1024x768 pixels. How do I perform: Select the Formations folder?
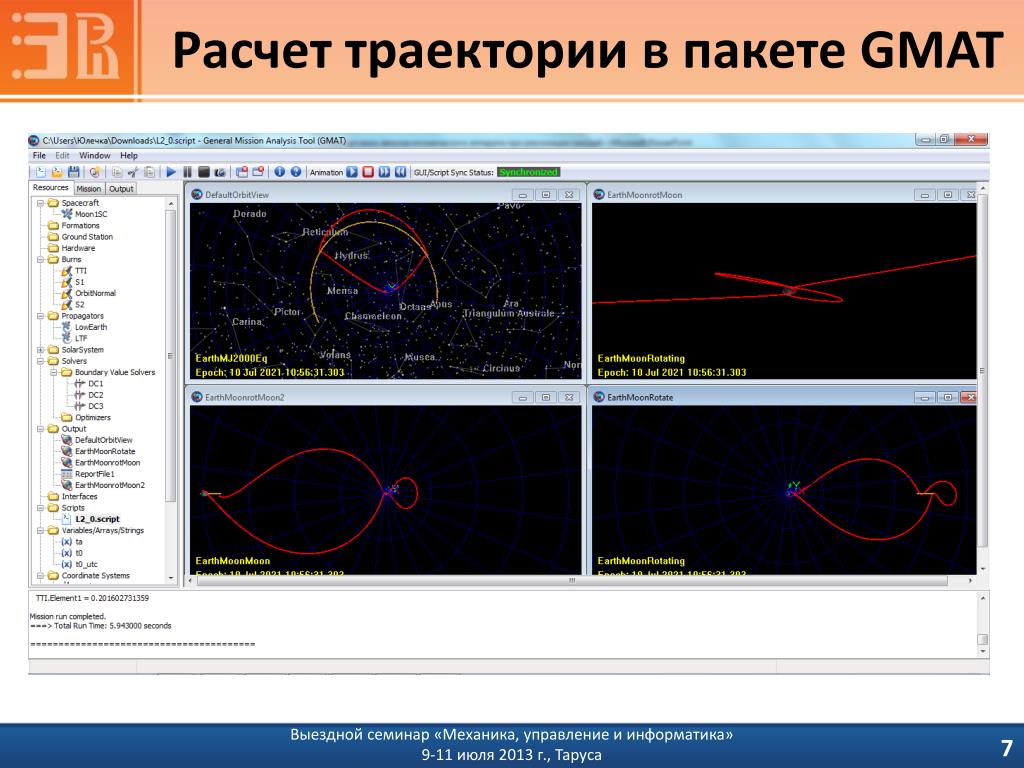point(80,225)
